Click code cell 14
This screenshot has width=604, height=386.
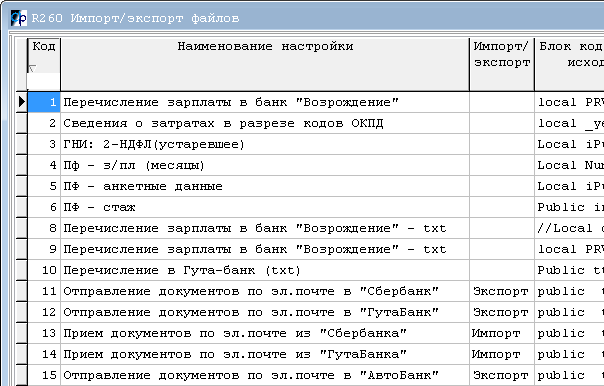click(x=44, y=354)
